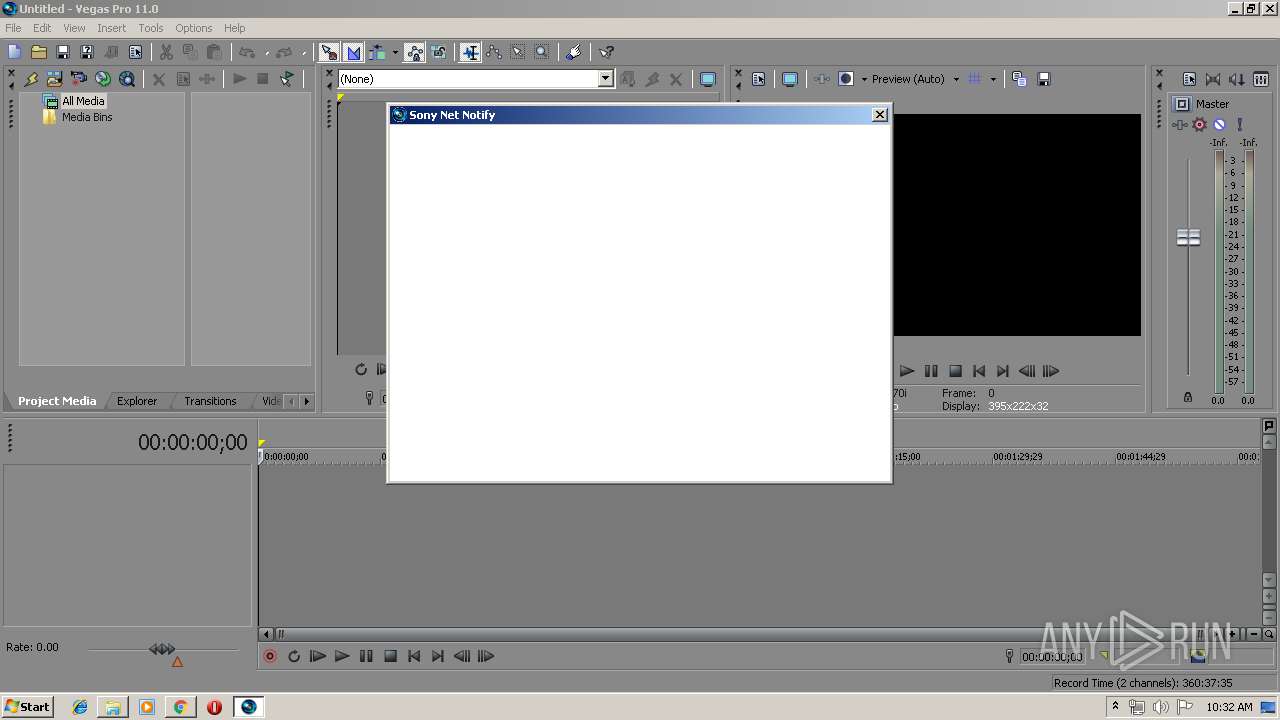Open the Tools menu
Image resolution: width=1280 pixels, height=720 pixels.
tap(151, 28)
